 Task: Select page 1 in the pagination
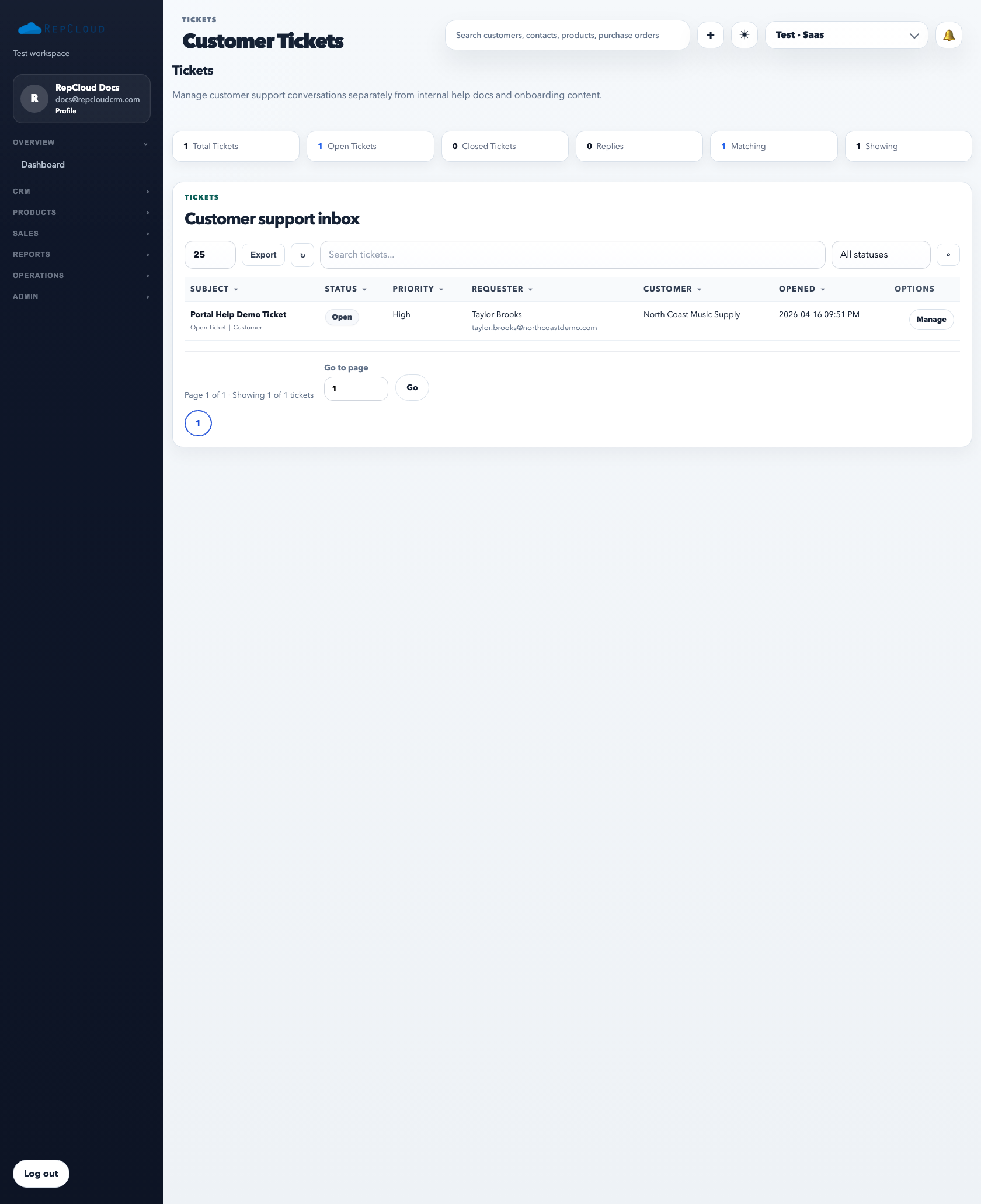pos(198,424)
